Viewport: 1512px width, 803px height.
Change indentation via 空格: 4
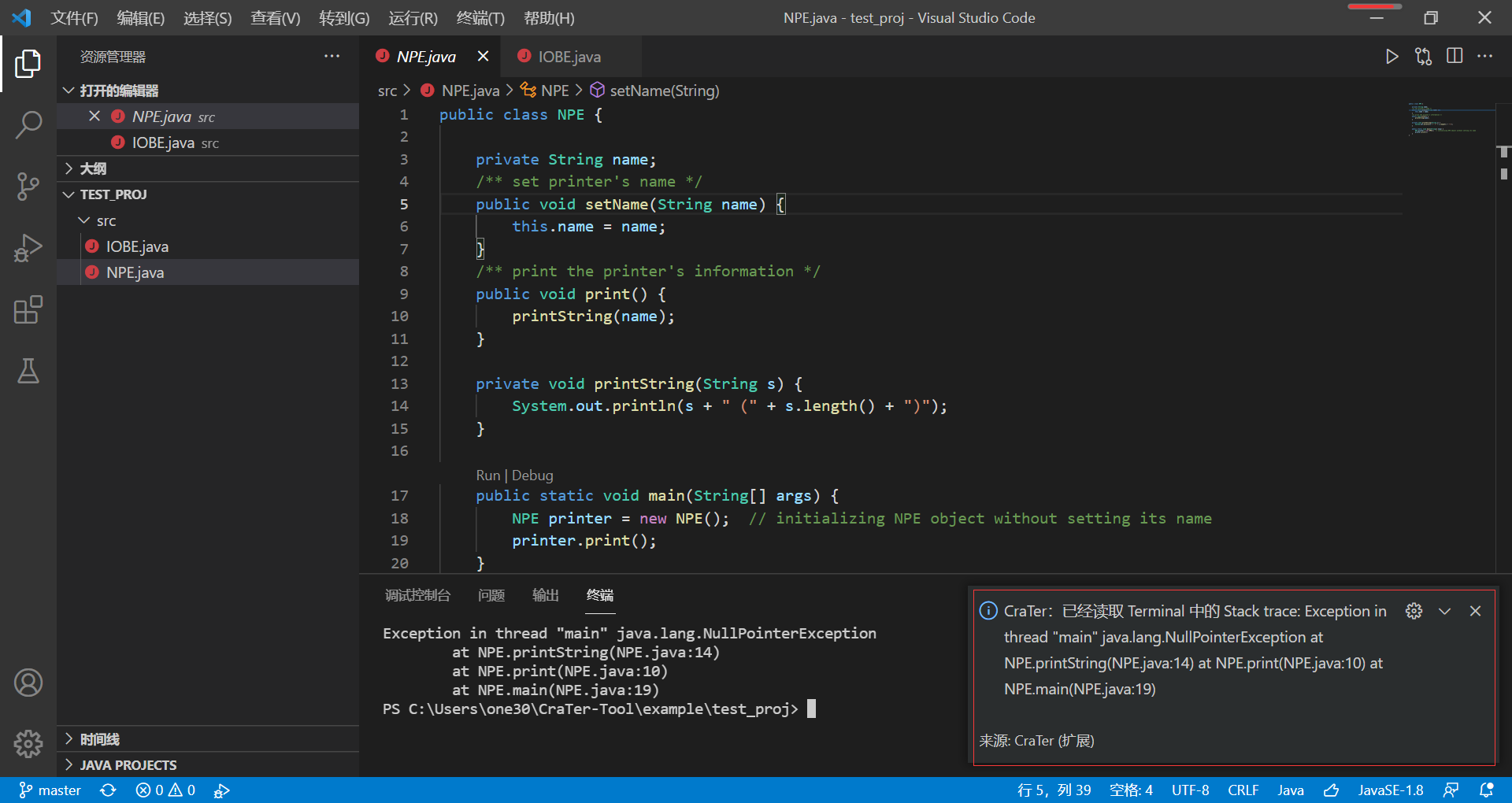point(1131,790)
